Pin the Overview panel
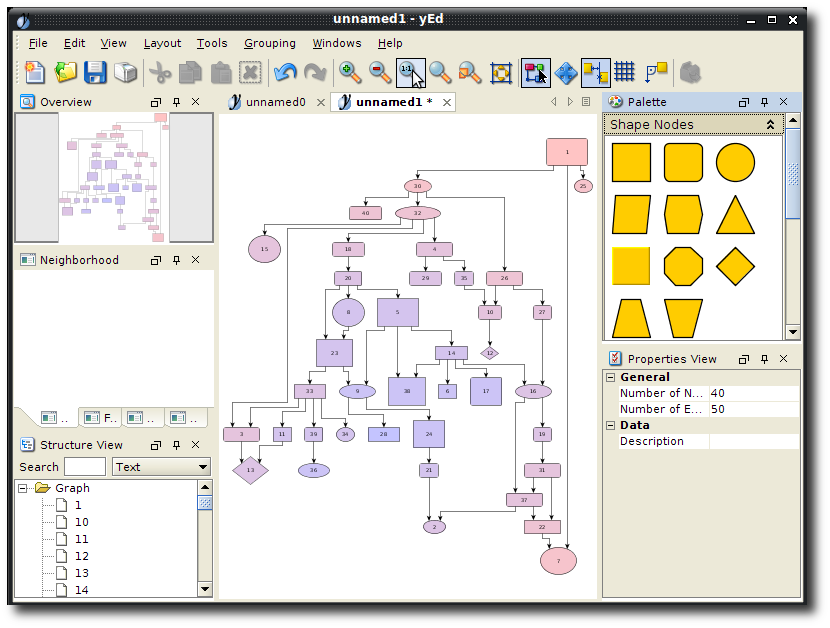 coord(176,101)
